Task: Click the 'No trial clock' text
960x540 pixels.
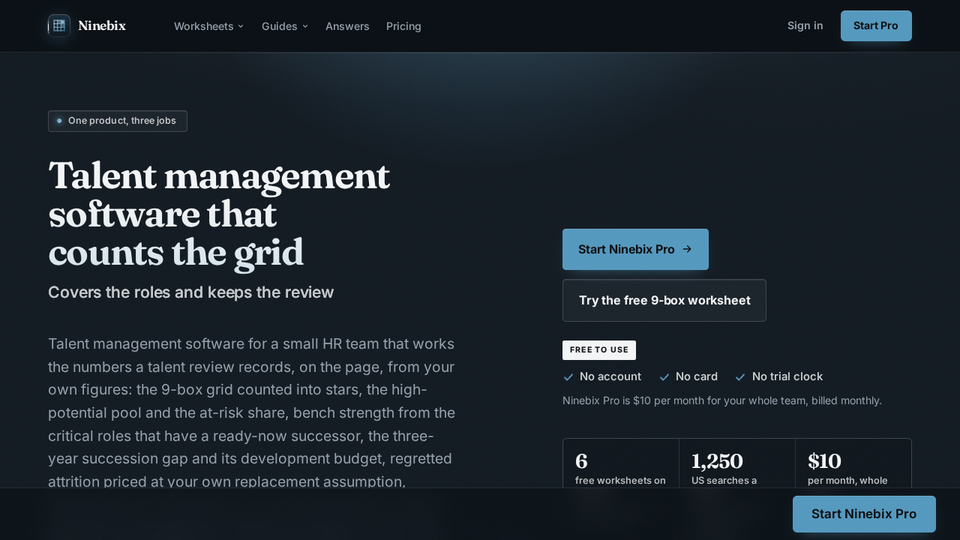Action: pos(787,377)
